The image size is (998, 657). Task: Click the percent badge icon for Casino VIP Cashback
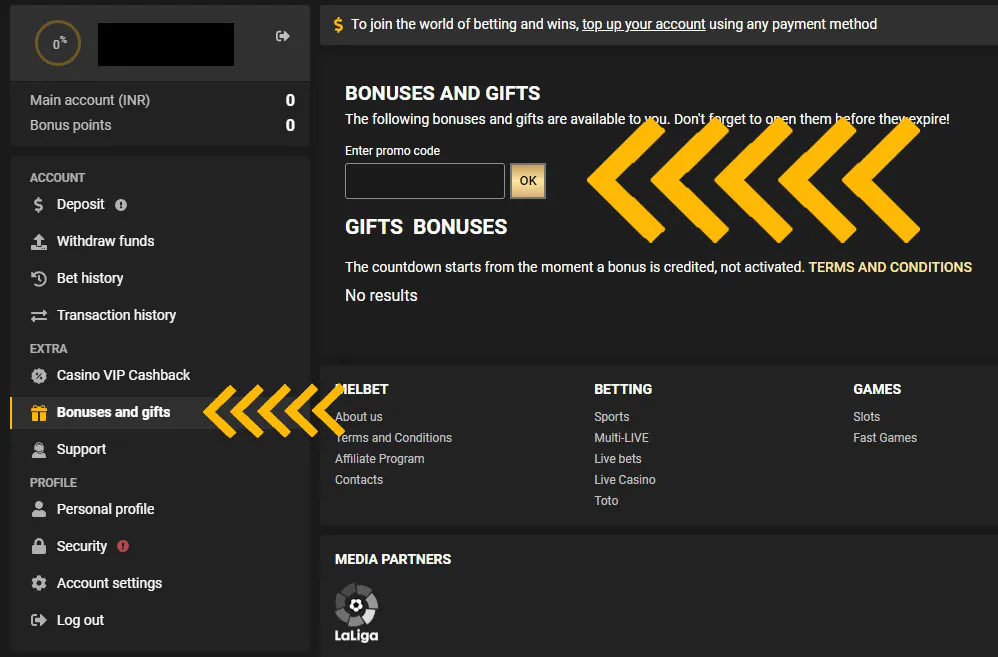(x=39, y=376)
